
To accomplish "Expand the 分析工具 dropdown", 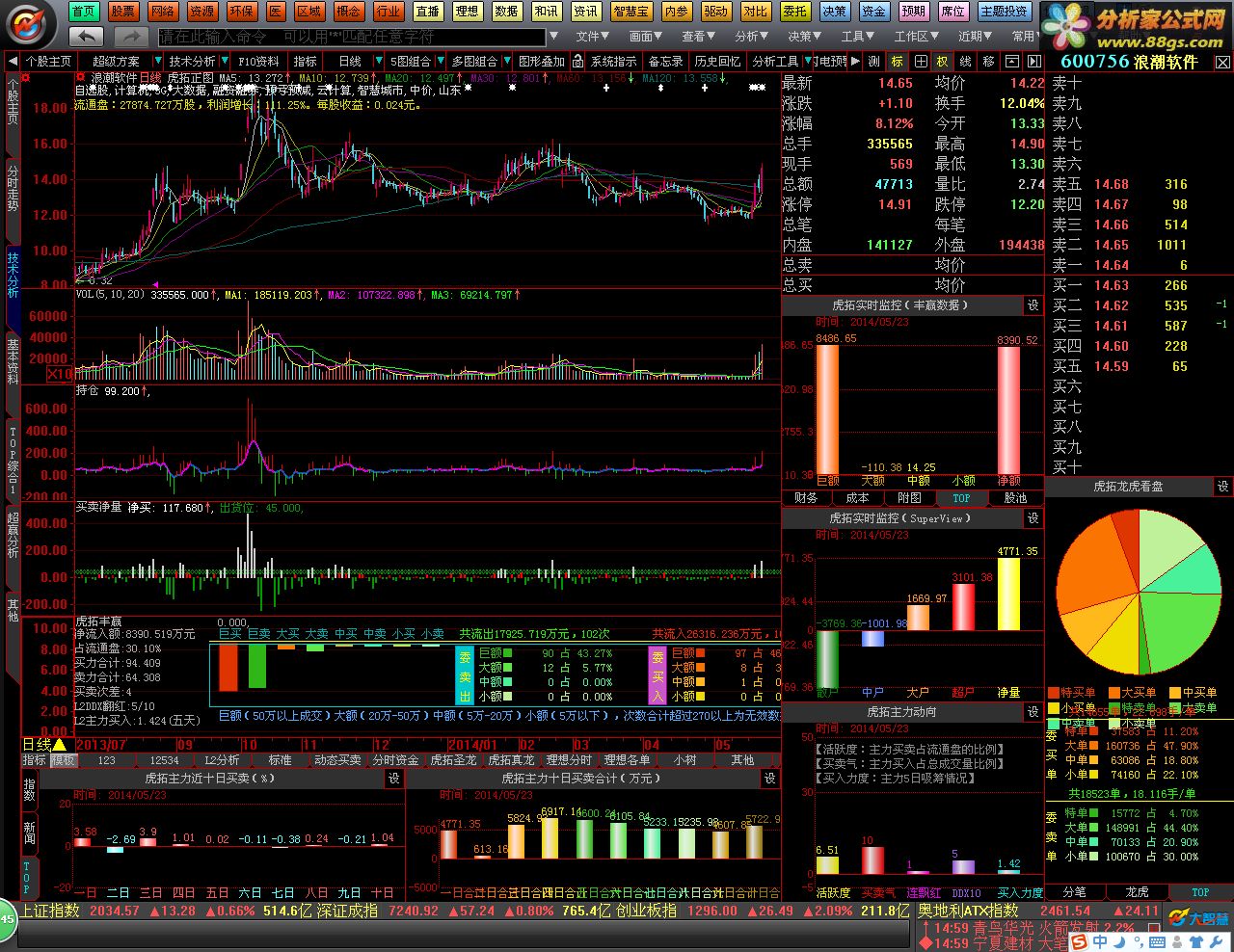I will pyautogui.click(x=808, y=62).
